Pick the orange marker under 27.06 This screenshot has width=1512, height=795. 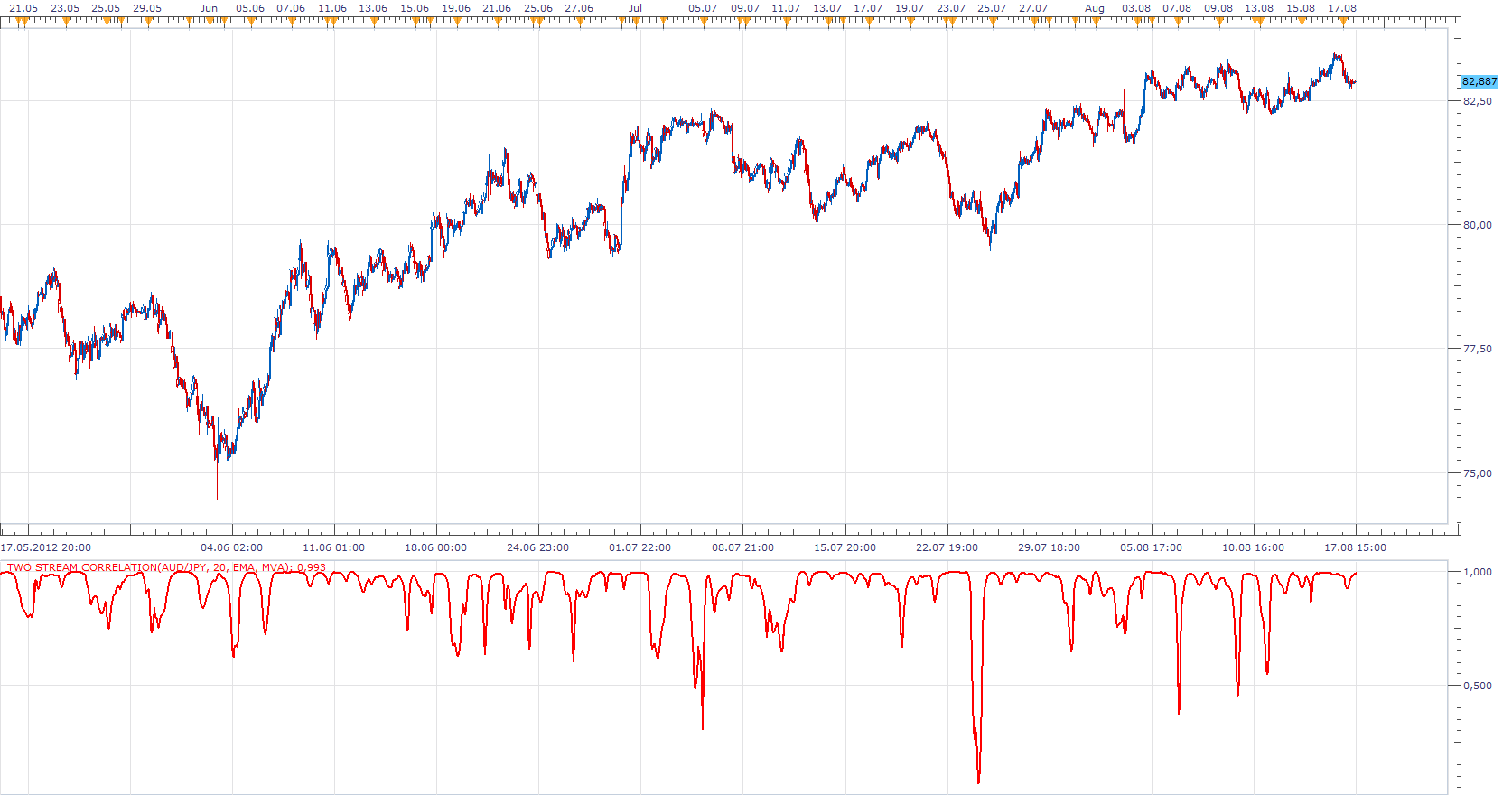[580, 22]
